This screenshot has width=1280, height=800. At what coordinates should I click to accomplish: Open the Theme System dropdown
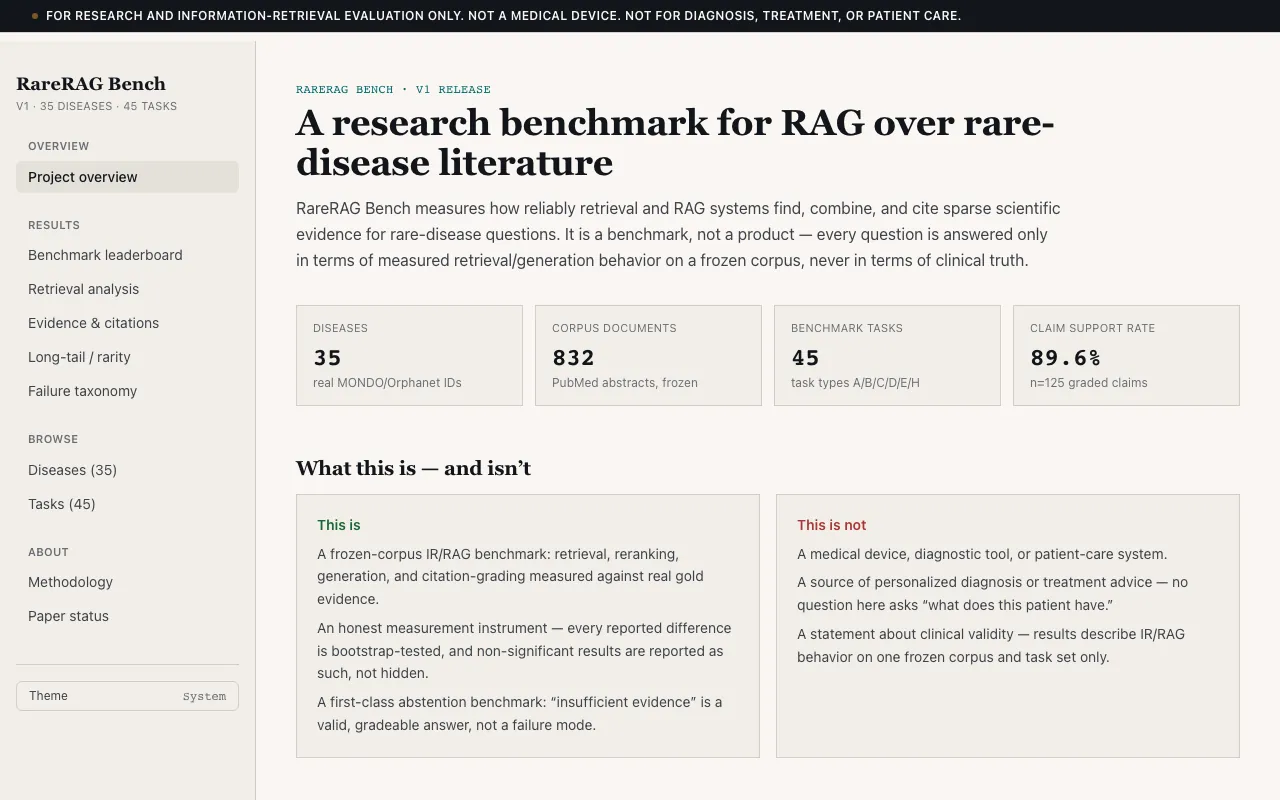(127, 696)
